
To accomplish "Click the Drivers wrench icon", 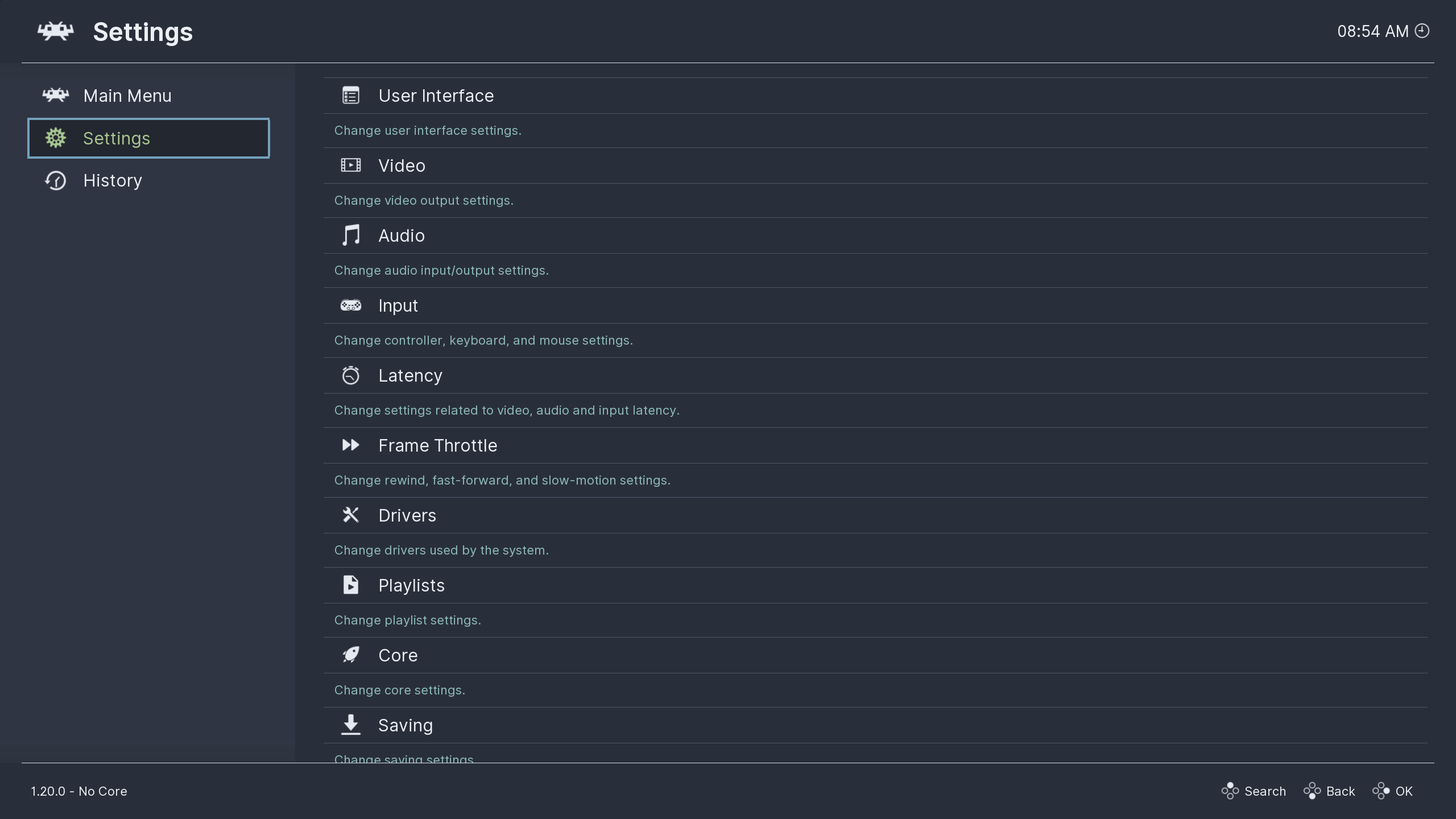I will (351, 515).
